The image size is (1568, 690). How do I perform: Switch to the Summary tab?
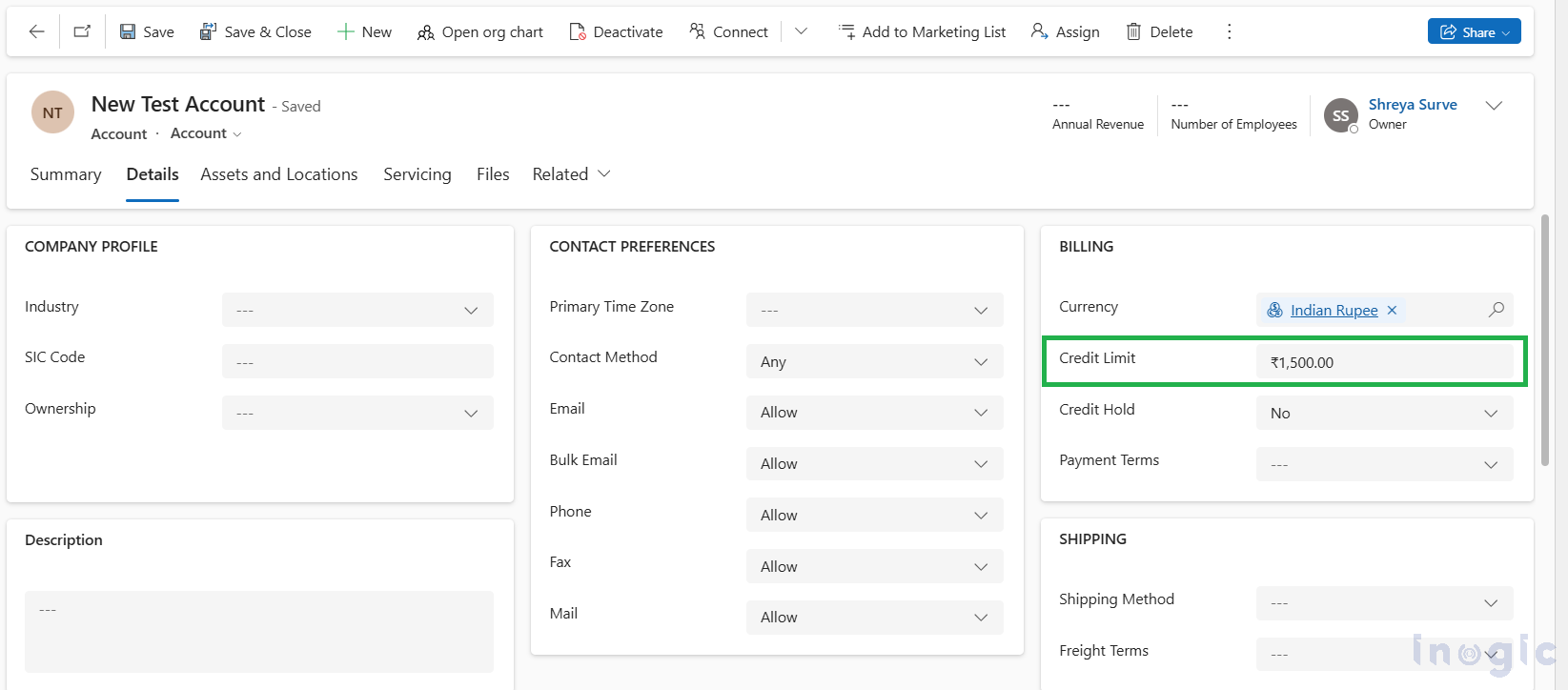click(x=66, y=174)
